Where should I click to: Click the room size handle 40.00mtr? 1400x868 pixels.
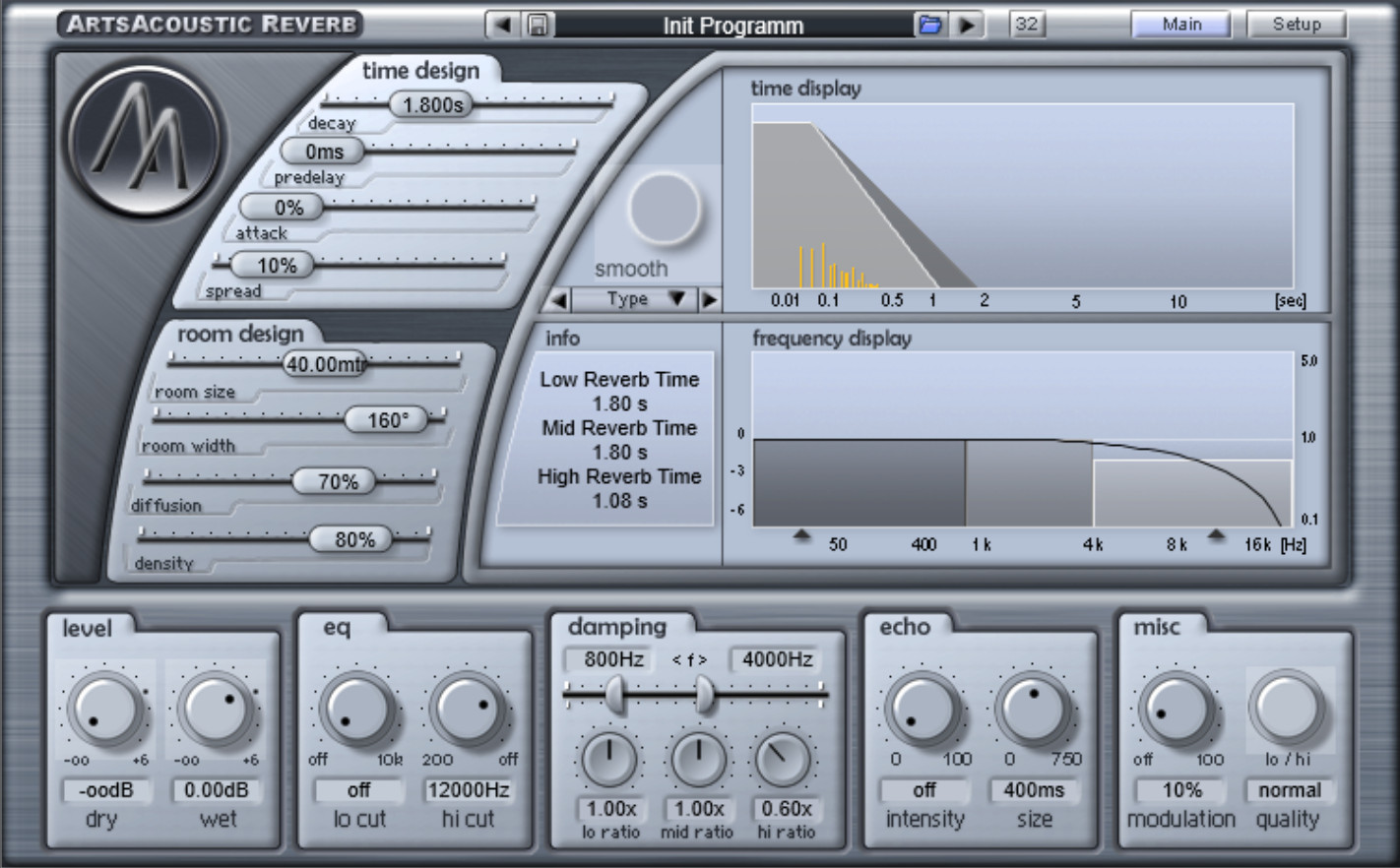point(324,364)
